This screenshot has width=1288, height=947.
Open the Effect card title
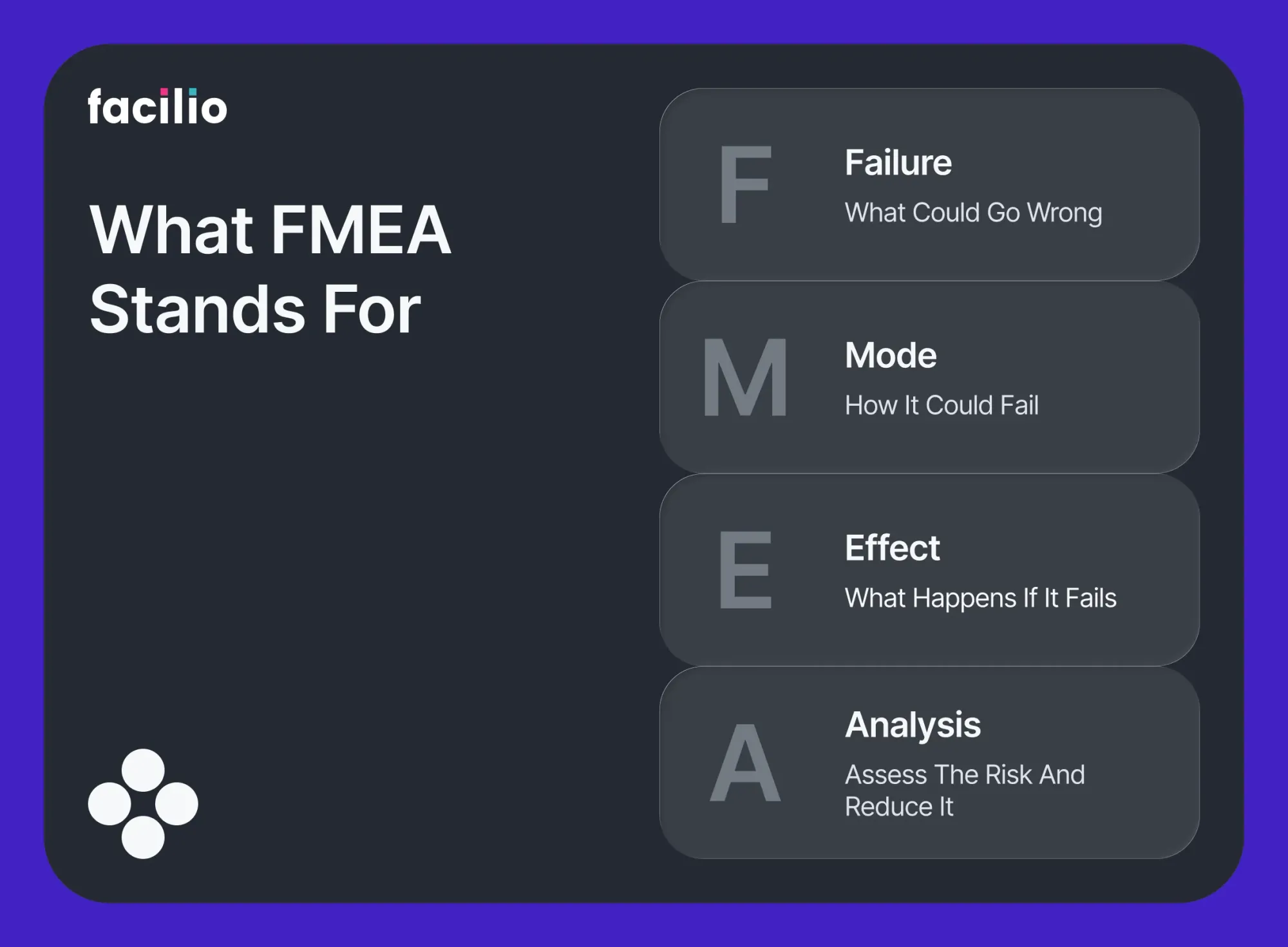pyautogui.click(x=892, y=548)
